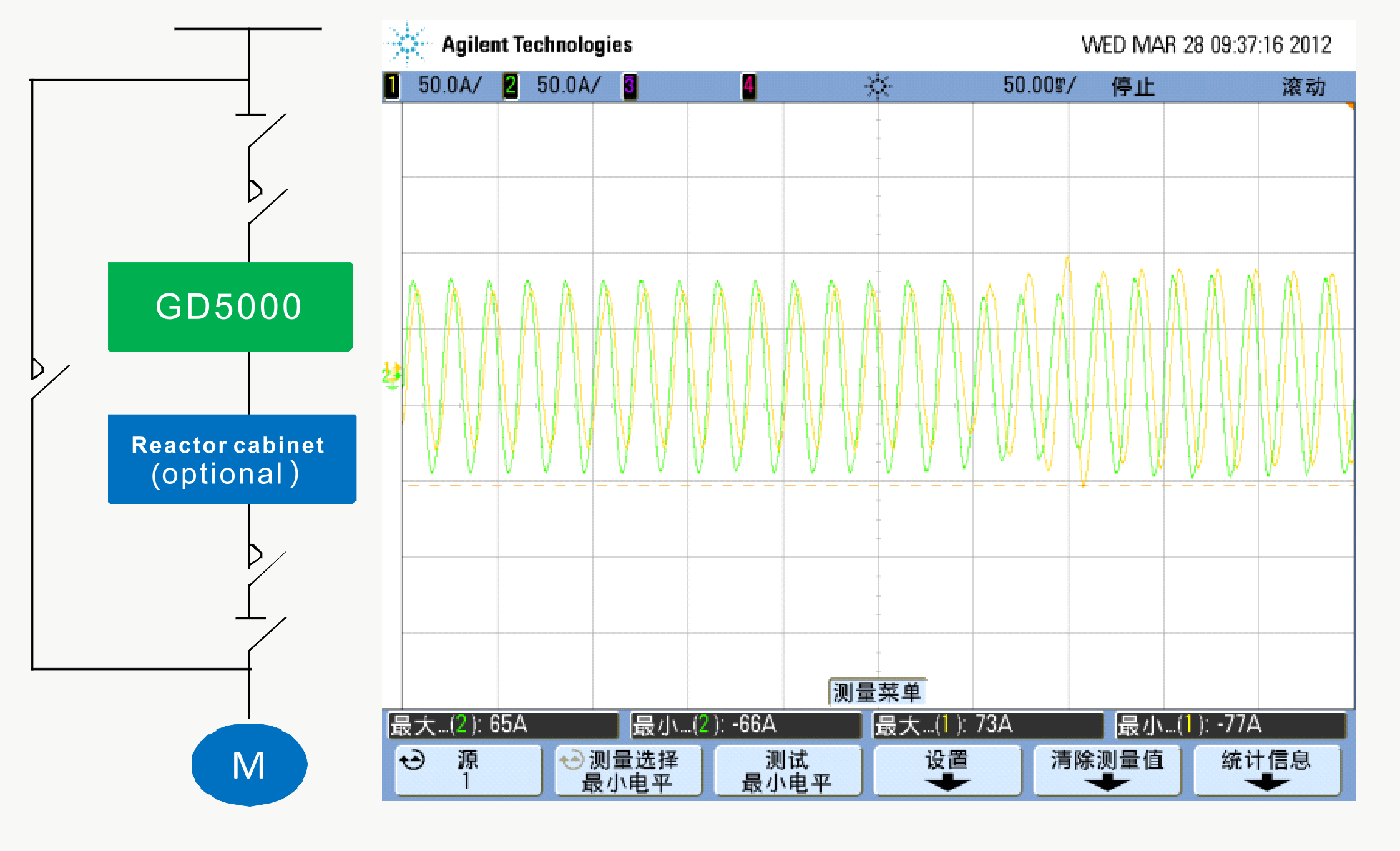
Task: Select the channel 2 green indicator
Action: coord(511,86)
